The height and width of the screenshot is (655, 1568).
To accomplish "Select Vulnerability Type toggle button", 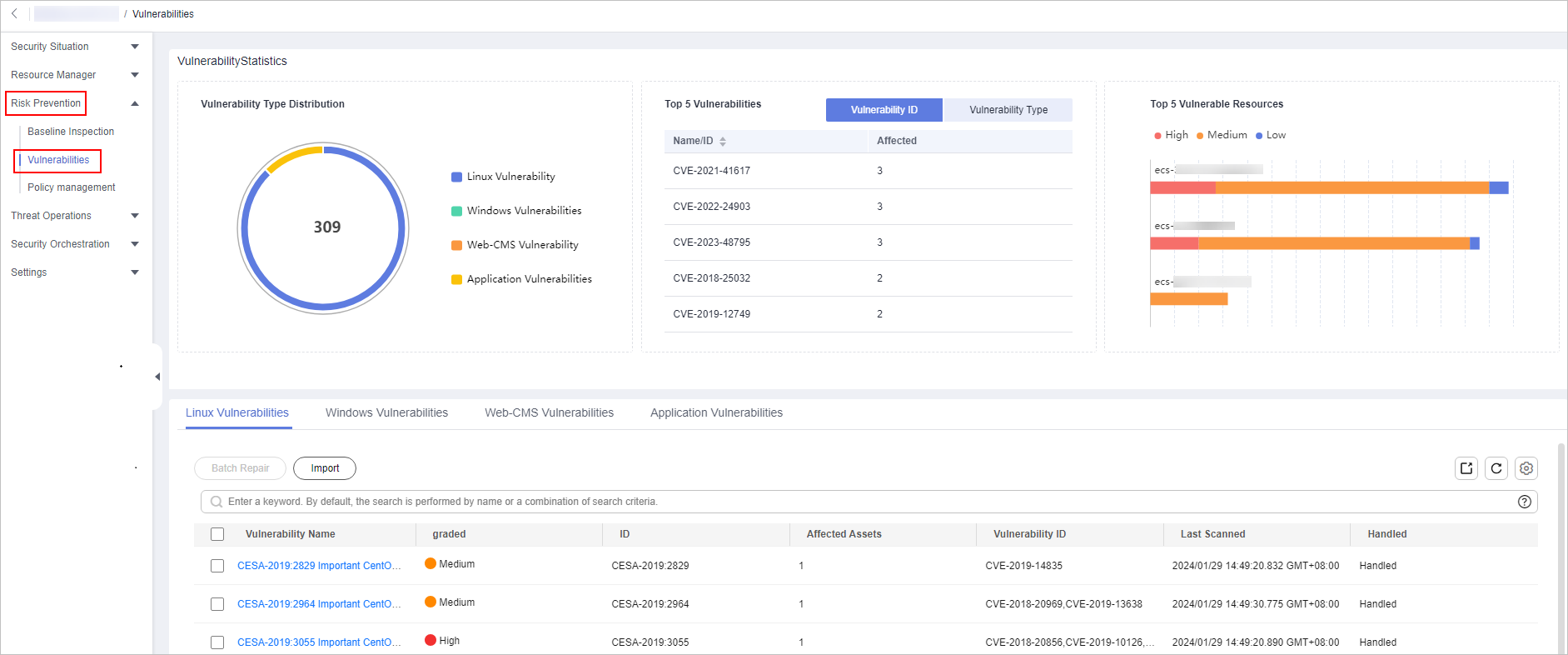I will coord(1008,110).
